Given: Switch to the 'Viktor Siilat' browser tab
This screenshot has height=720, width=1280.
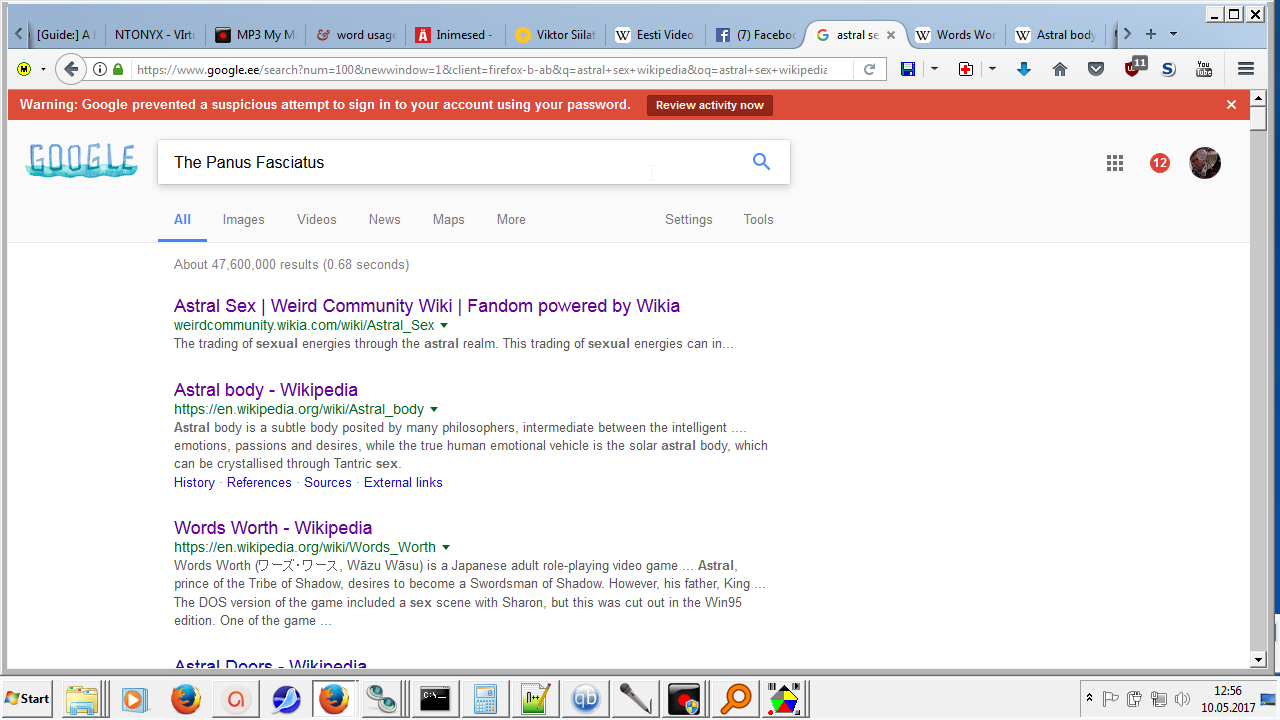Looking at the screenshot, I should click(x=555, y=35).
